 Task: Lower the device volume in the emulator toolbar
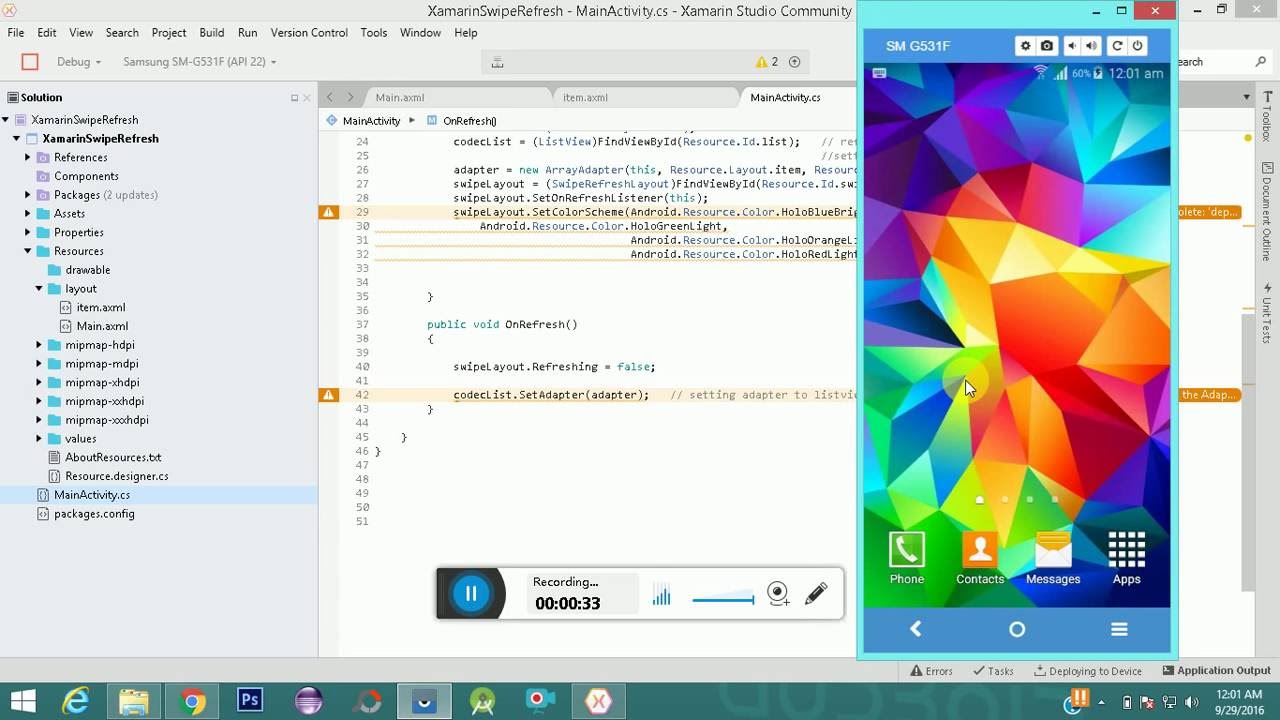(1072, 46)
